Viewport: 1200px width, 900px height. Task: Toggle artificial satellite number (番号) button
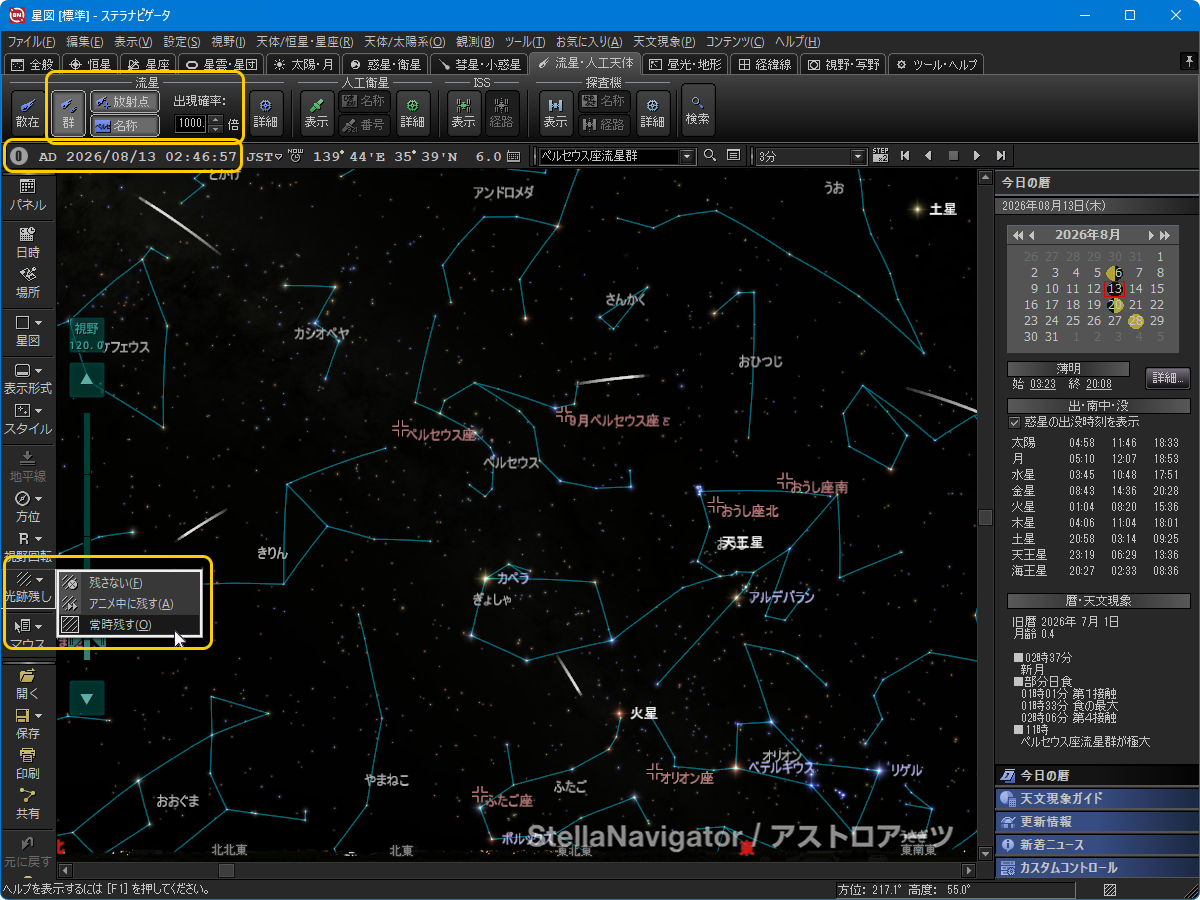[x=364, y=125]
